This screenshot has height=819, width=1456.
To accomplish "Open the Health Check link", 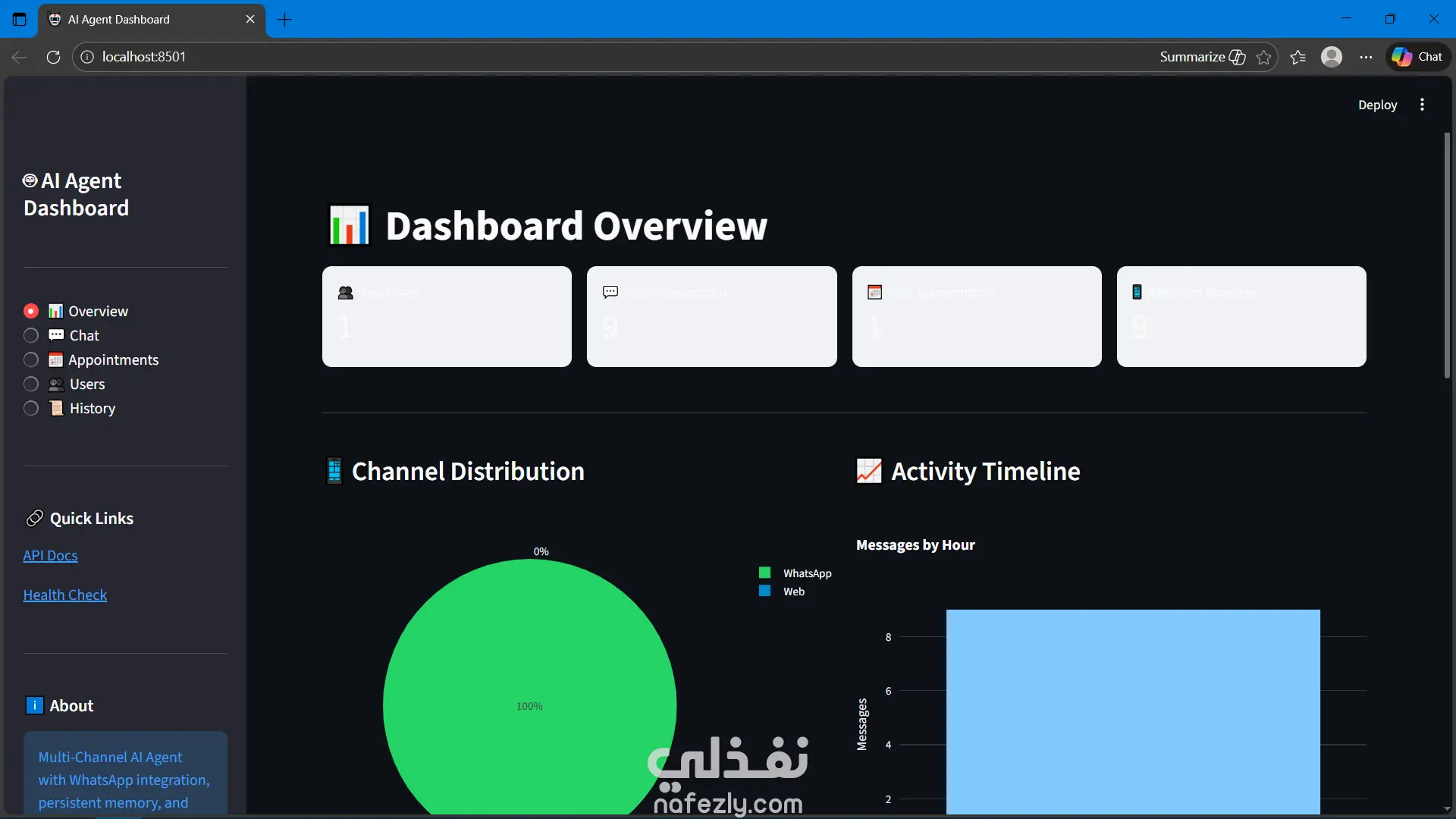I will (x=65, y=595).
